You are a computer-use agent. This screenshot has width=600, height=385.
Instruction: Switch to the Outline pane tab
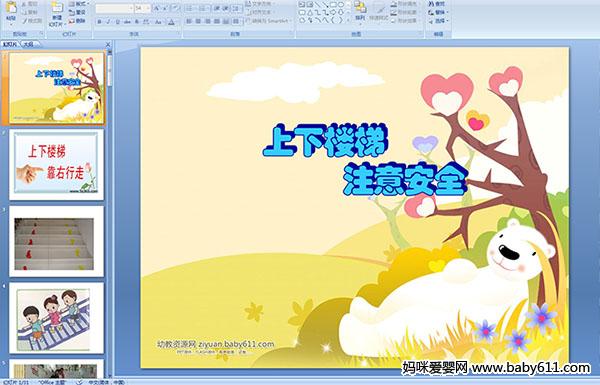click(29, 44)
